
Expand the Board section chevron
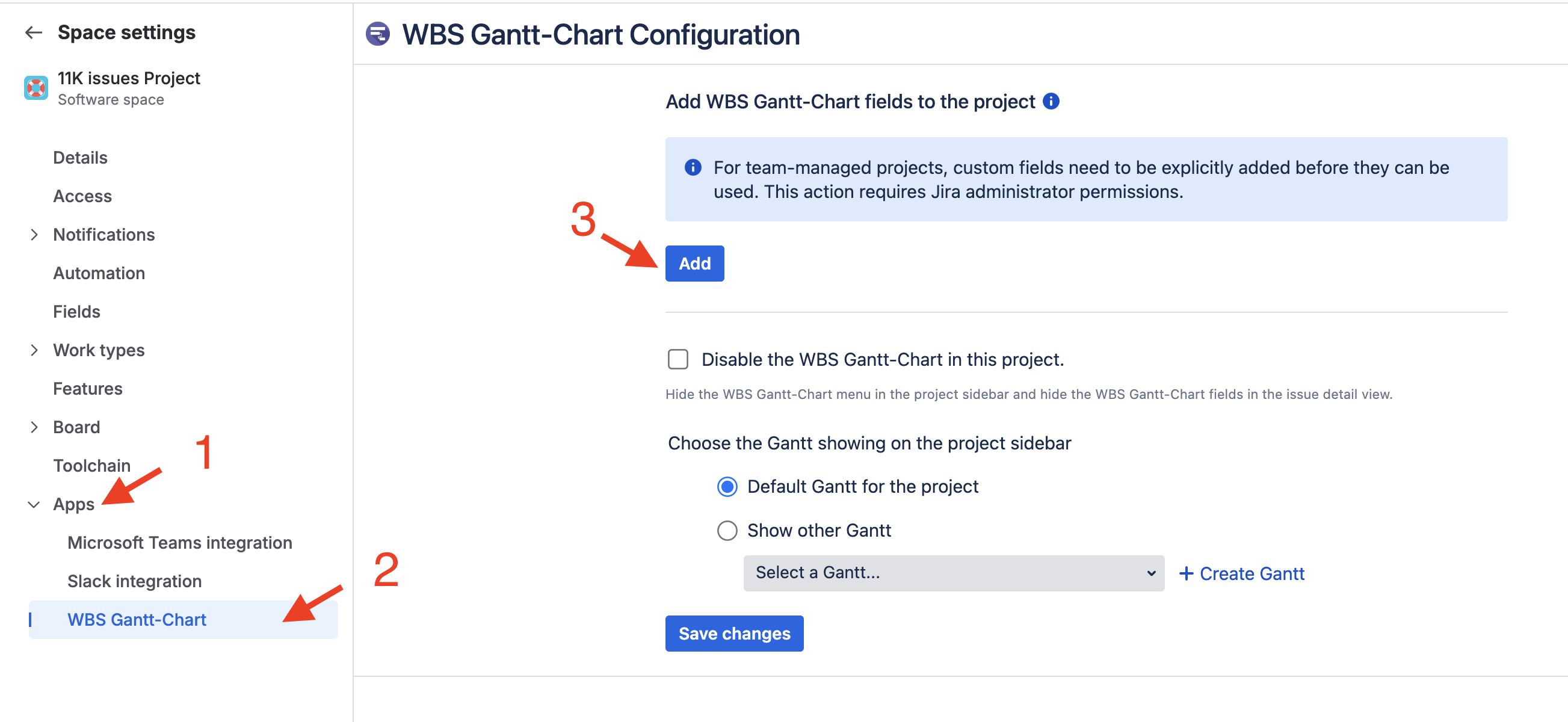click(x=34, y=427)
